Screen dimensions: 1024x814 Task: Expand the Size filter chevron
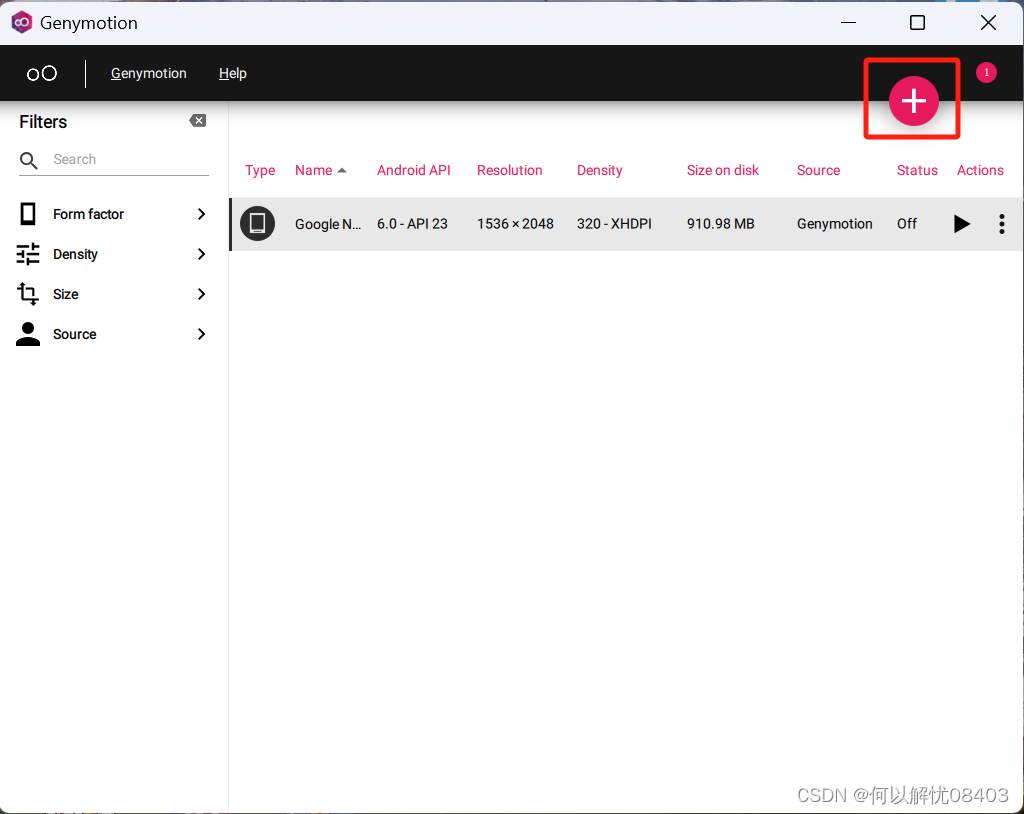coord(201,294)
